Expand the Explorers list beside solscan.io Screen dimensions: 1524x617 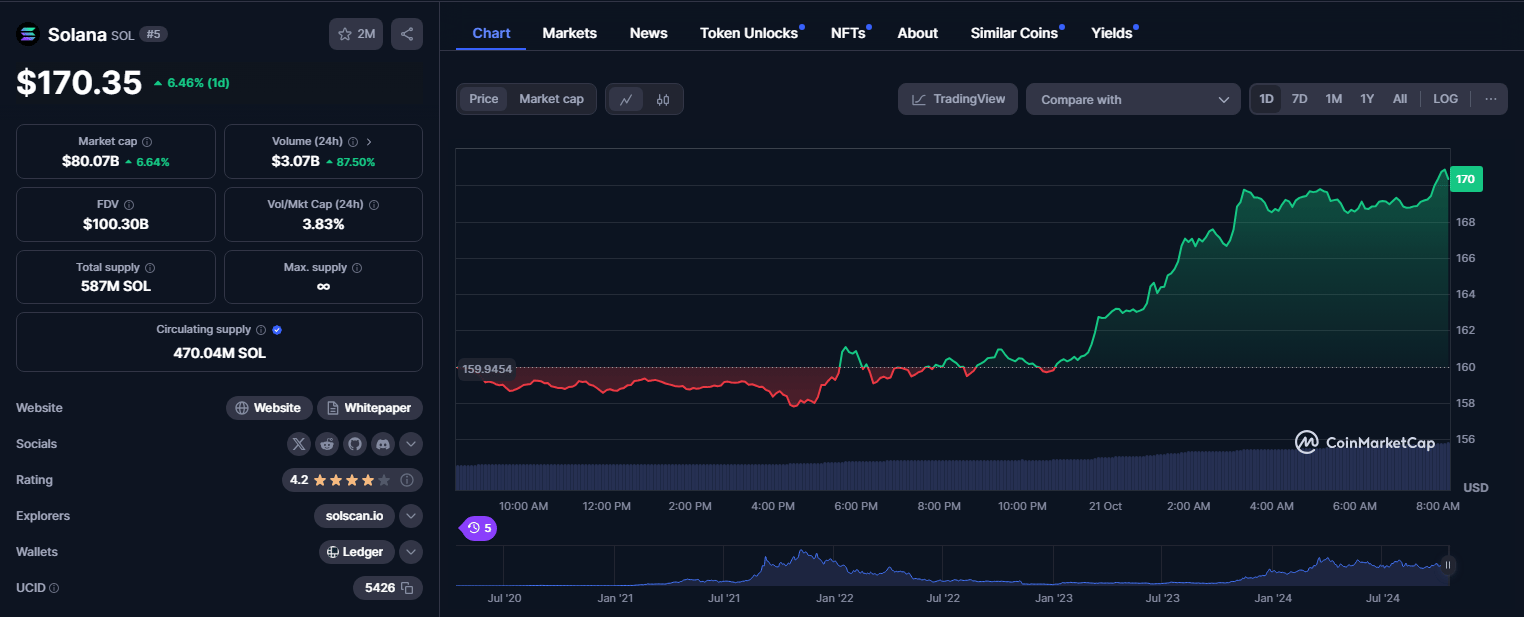tap(411, 516)
